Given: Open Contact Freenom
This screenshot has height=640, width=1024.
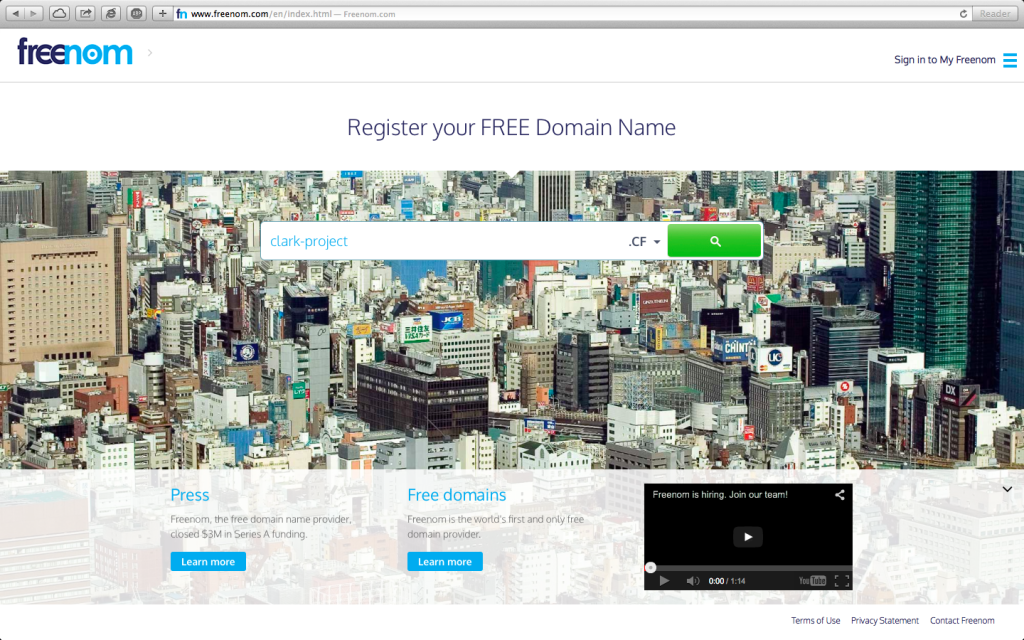Looking at the screenshot, I should 962,620.
